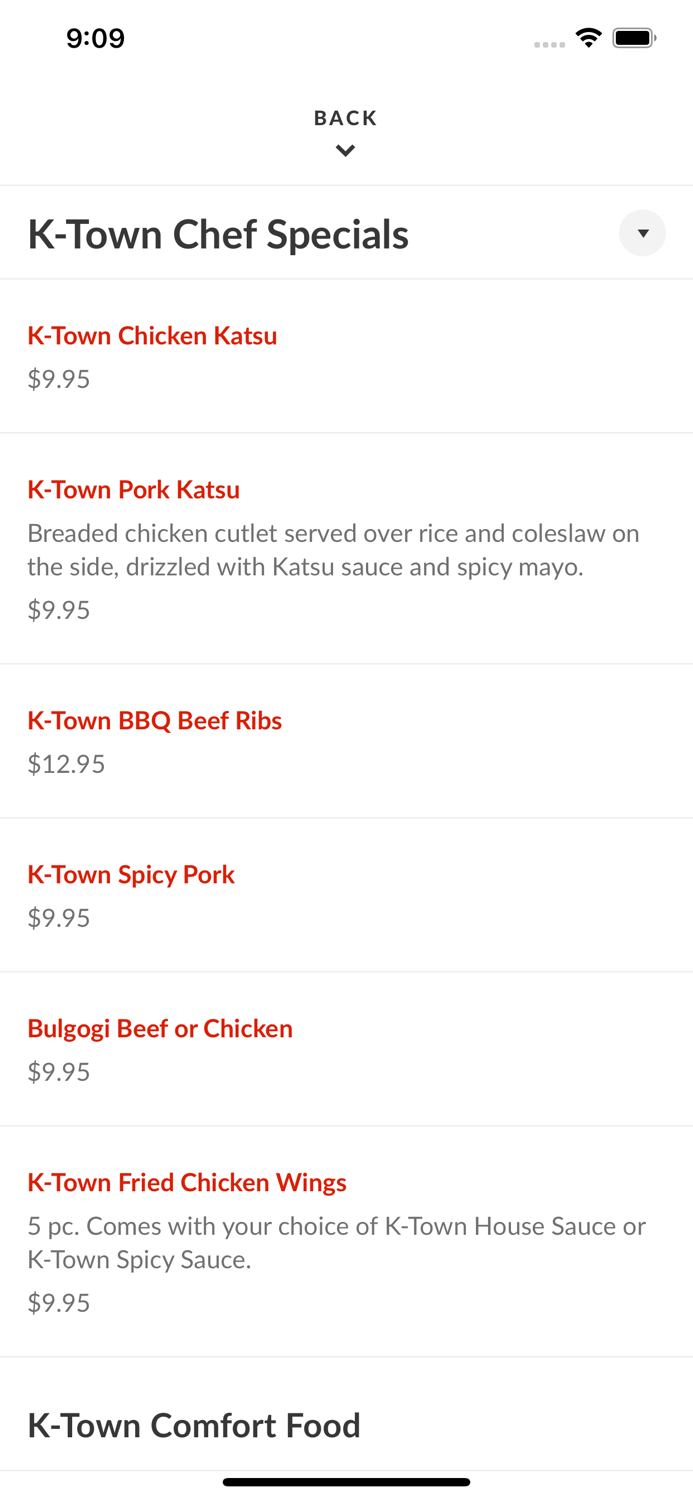
Task: Collapse the K-Town Chef Specials section
Action: coord(642,233)
